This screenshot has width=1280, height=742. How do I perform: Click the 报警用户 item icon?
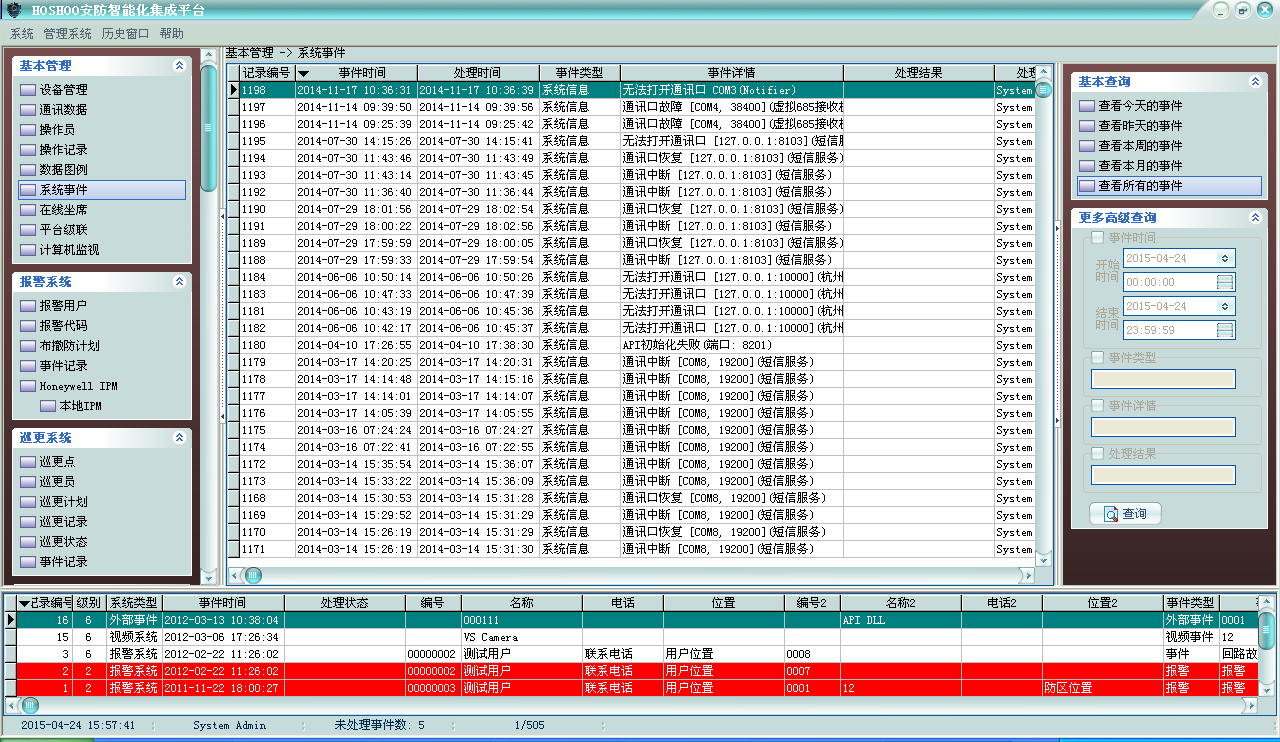click(x=27, y=306)
